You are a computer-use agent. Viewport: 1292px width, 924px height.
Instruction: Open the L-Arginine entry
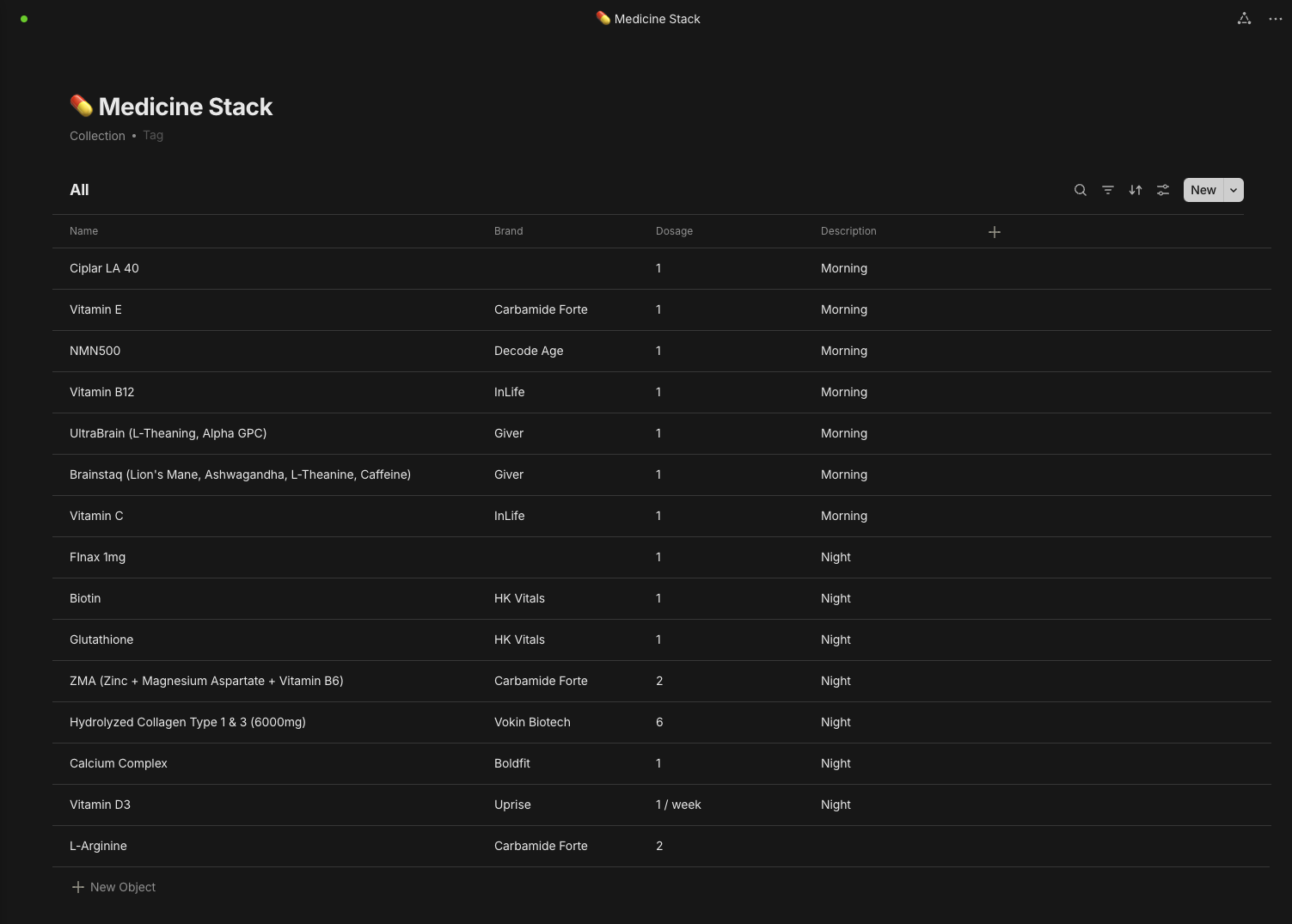click(98, 846)
